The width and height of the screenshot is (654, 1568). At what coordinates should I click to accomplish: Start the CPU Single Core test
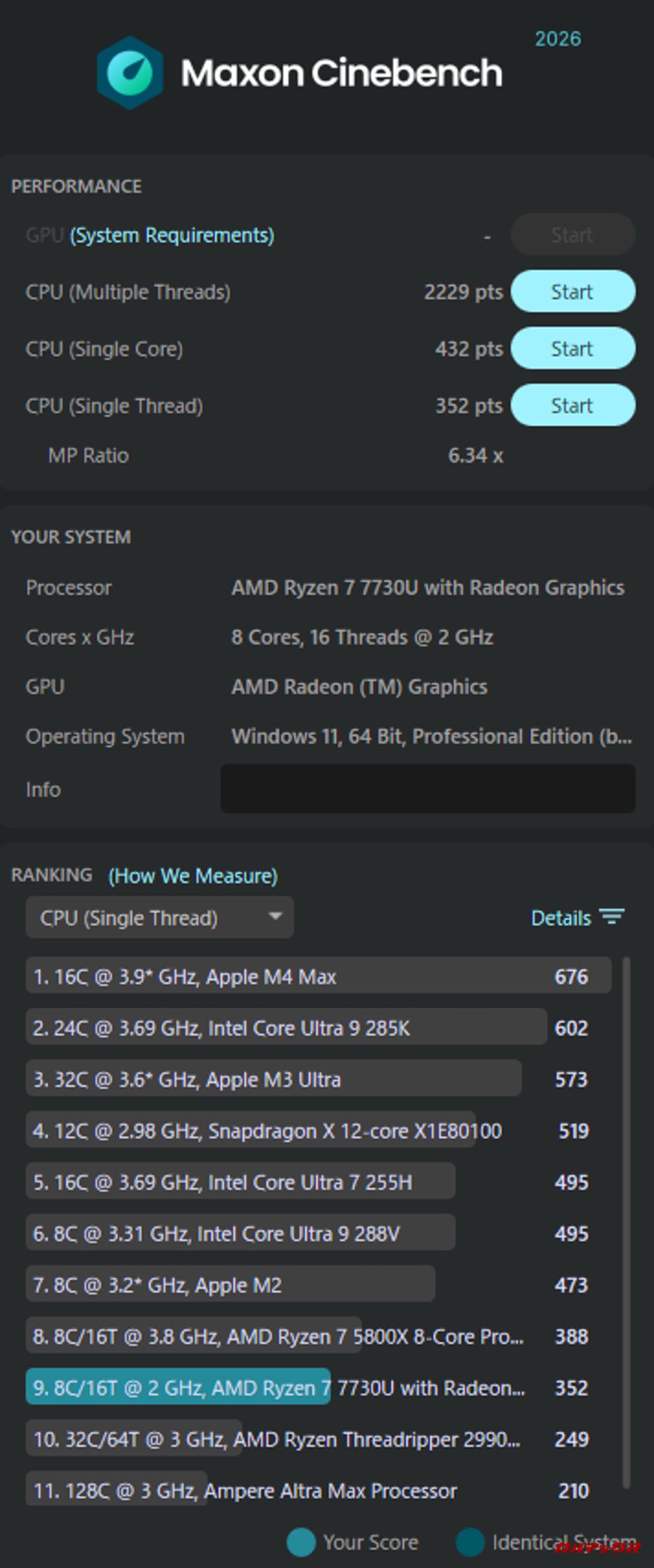[x=572, y=349]
